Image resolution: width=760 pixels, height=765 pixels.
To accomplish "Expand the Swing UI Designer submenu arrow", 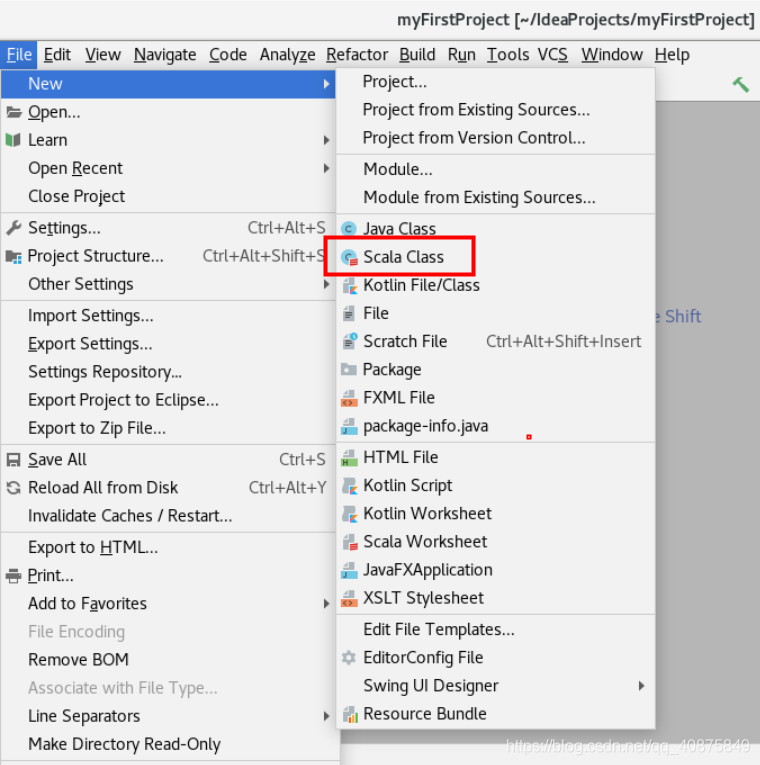I will 641,686.
